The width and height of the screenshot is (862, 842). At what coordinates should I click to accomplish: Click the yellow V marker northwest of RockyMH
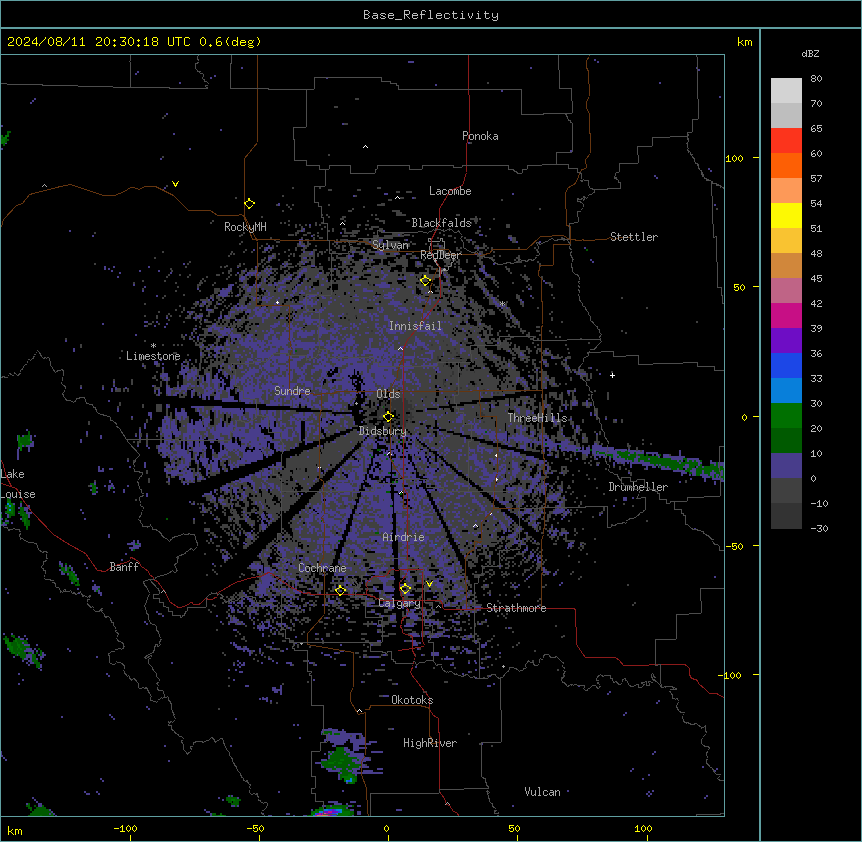[175, 184]
